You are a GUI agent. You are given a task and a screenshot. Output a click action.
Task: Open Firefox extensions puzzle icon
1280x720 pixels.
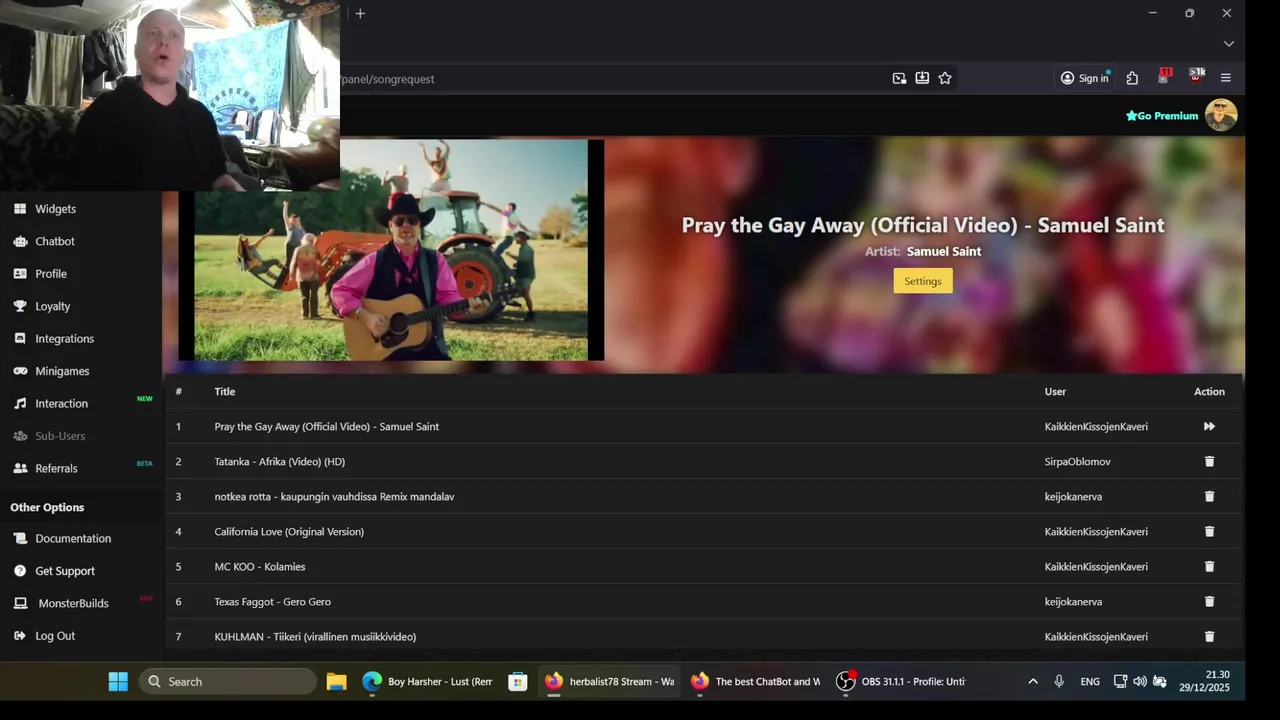pos(1132,78)
